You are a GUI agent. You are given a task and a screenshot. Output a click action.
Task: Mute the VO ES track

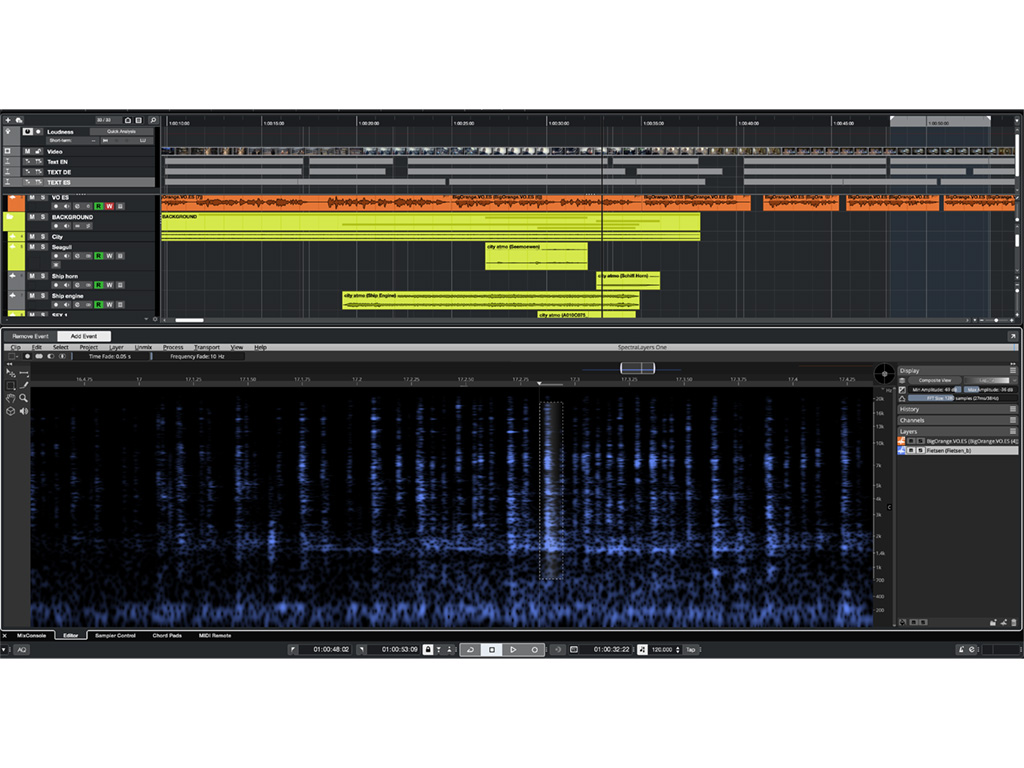click(x=32, y=198)
